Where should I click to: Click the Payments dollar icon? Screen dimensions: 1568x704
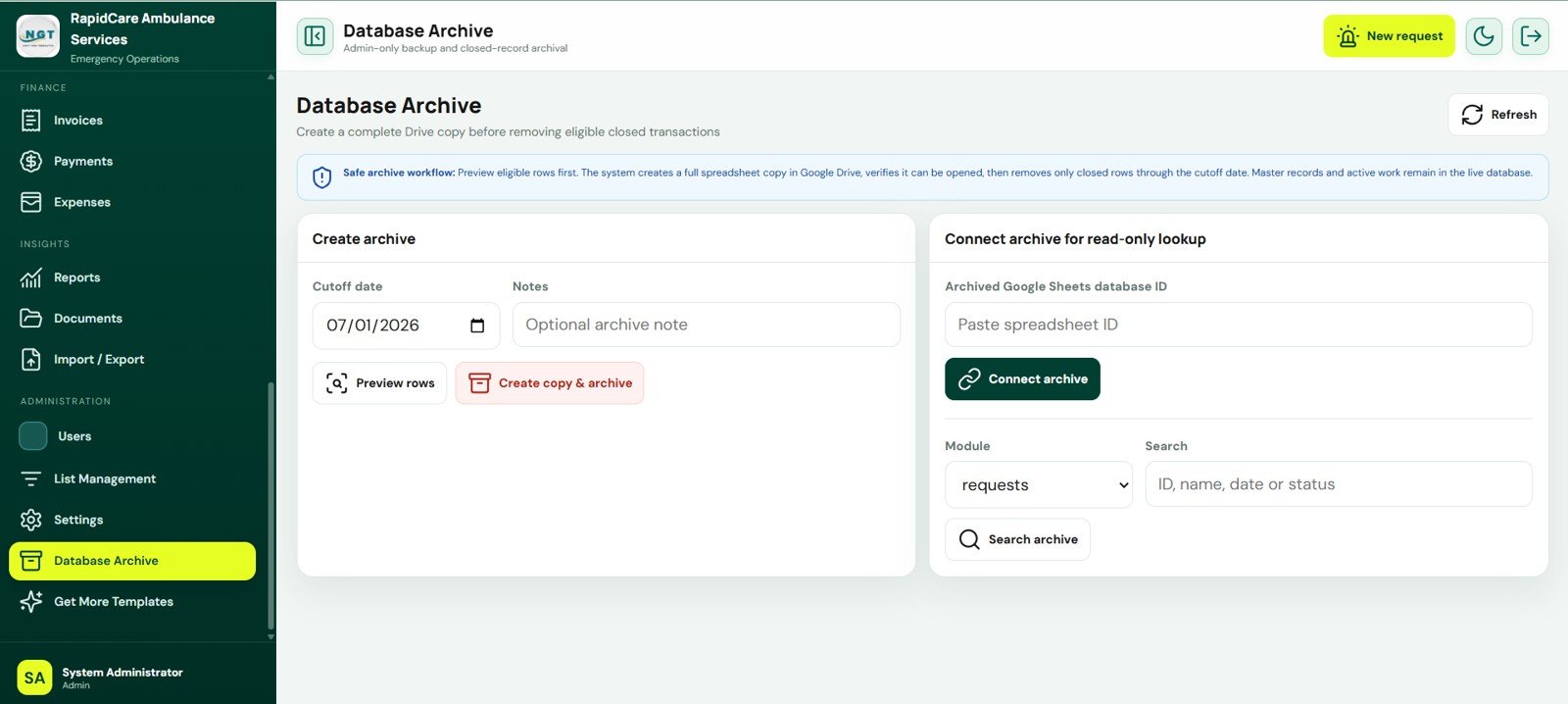[31, 161]
